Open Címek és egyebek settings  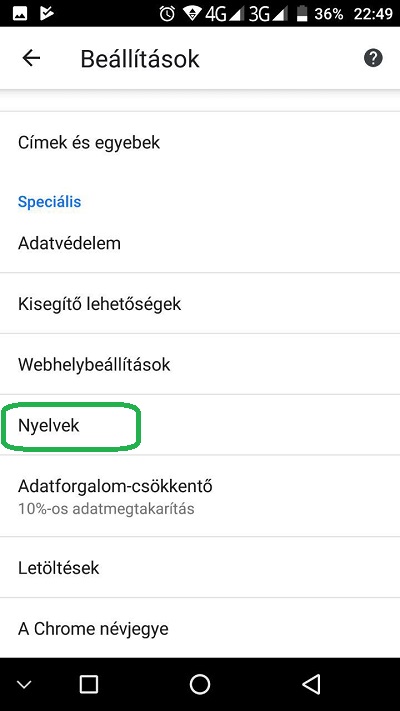[200, 142]
